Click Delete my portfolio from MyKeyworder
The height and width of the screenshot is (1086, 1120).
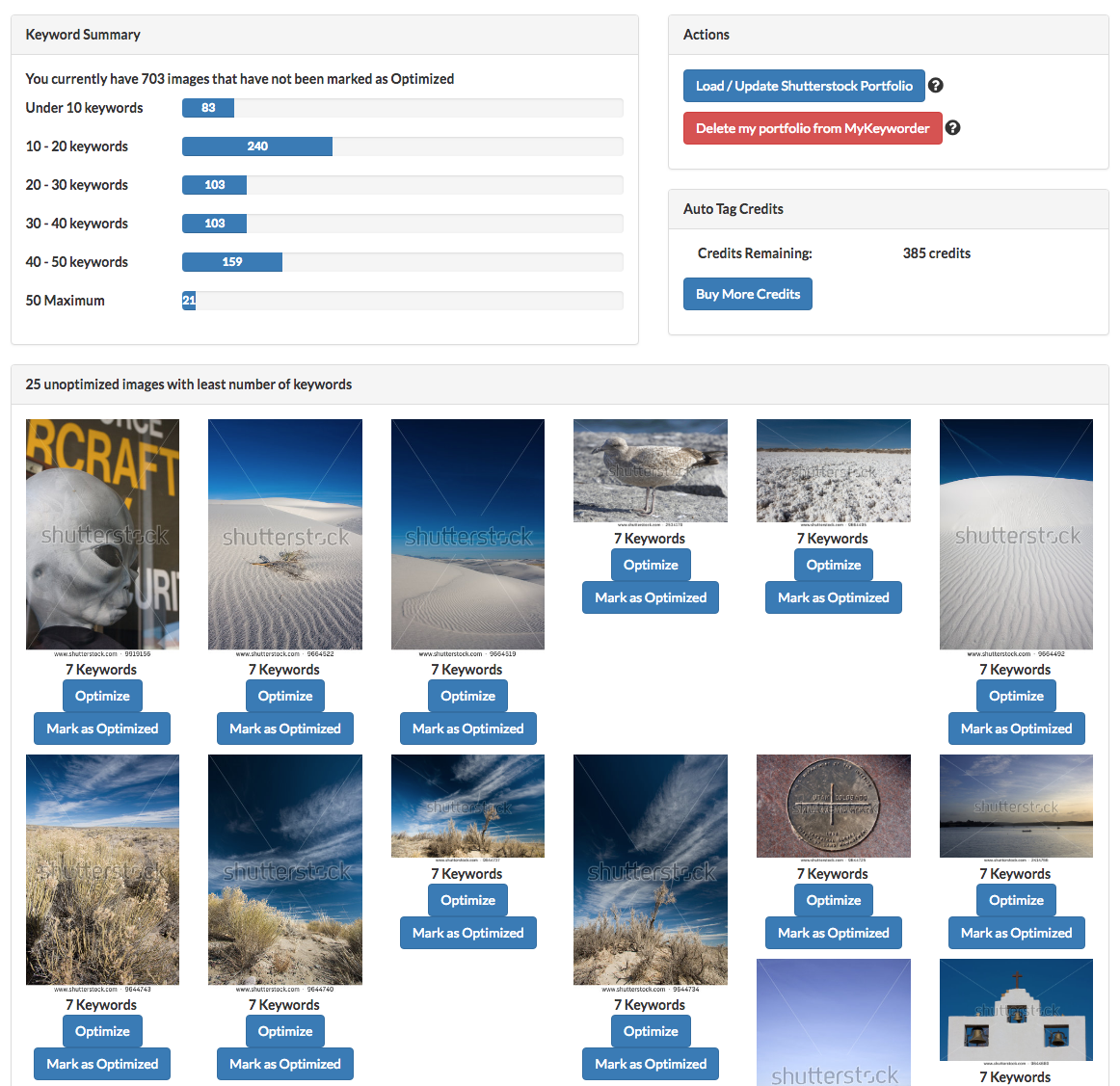813,128
